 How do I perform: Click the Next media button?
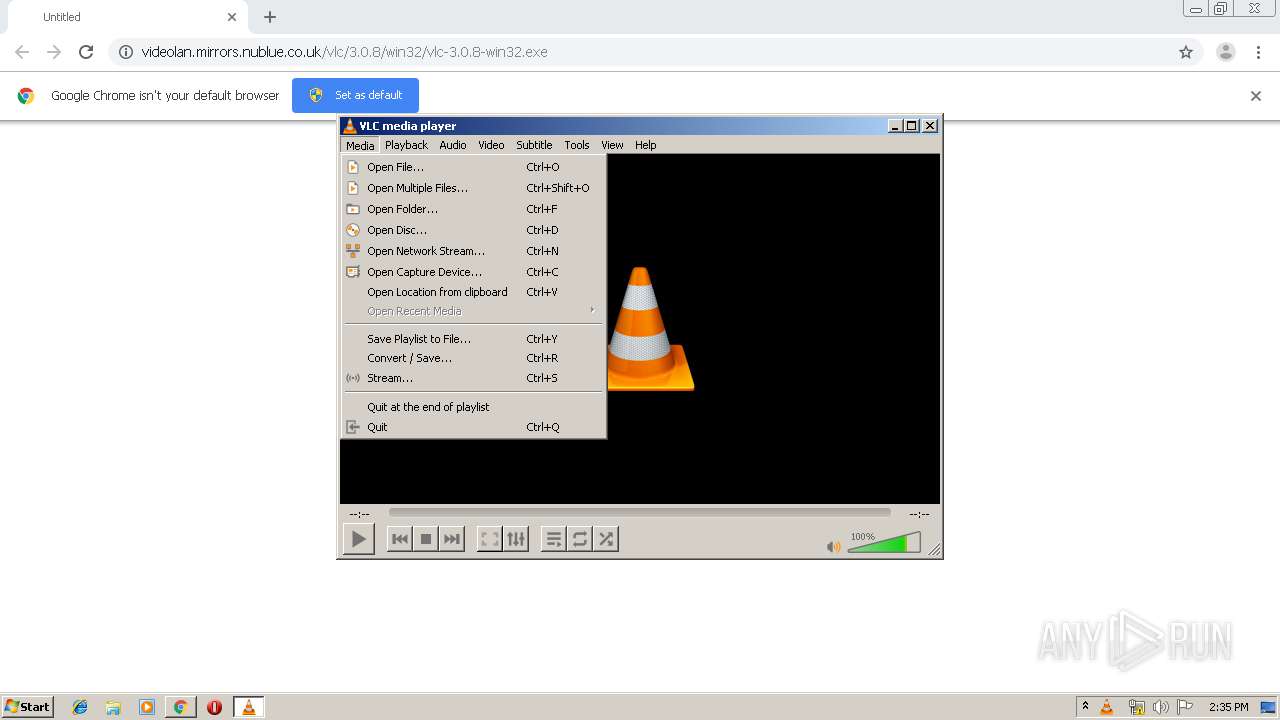[x=452, y=539]
